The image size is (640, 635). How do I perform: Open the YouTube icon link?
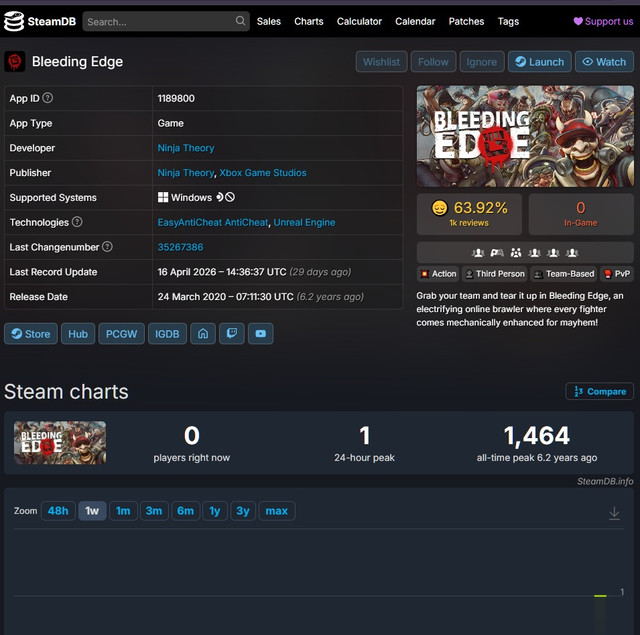coord(261,334)
